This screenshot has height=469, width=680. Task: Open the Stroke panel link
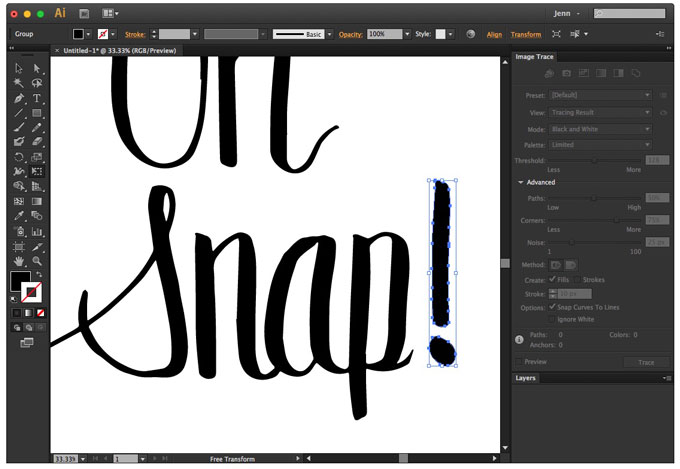135,34
